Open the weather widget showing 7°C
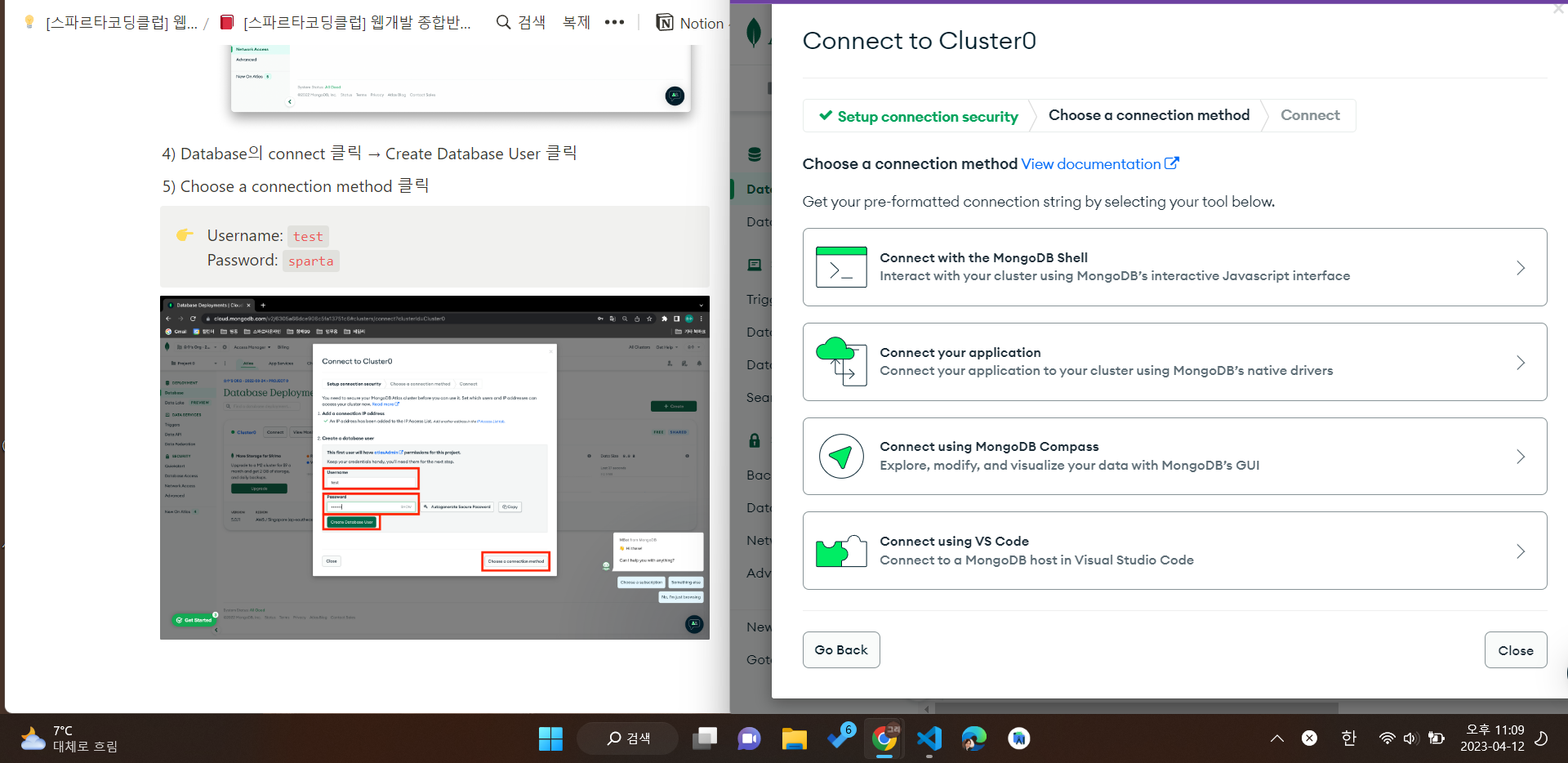This screenshot has height=763, width=1568. [69, 738]
